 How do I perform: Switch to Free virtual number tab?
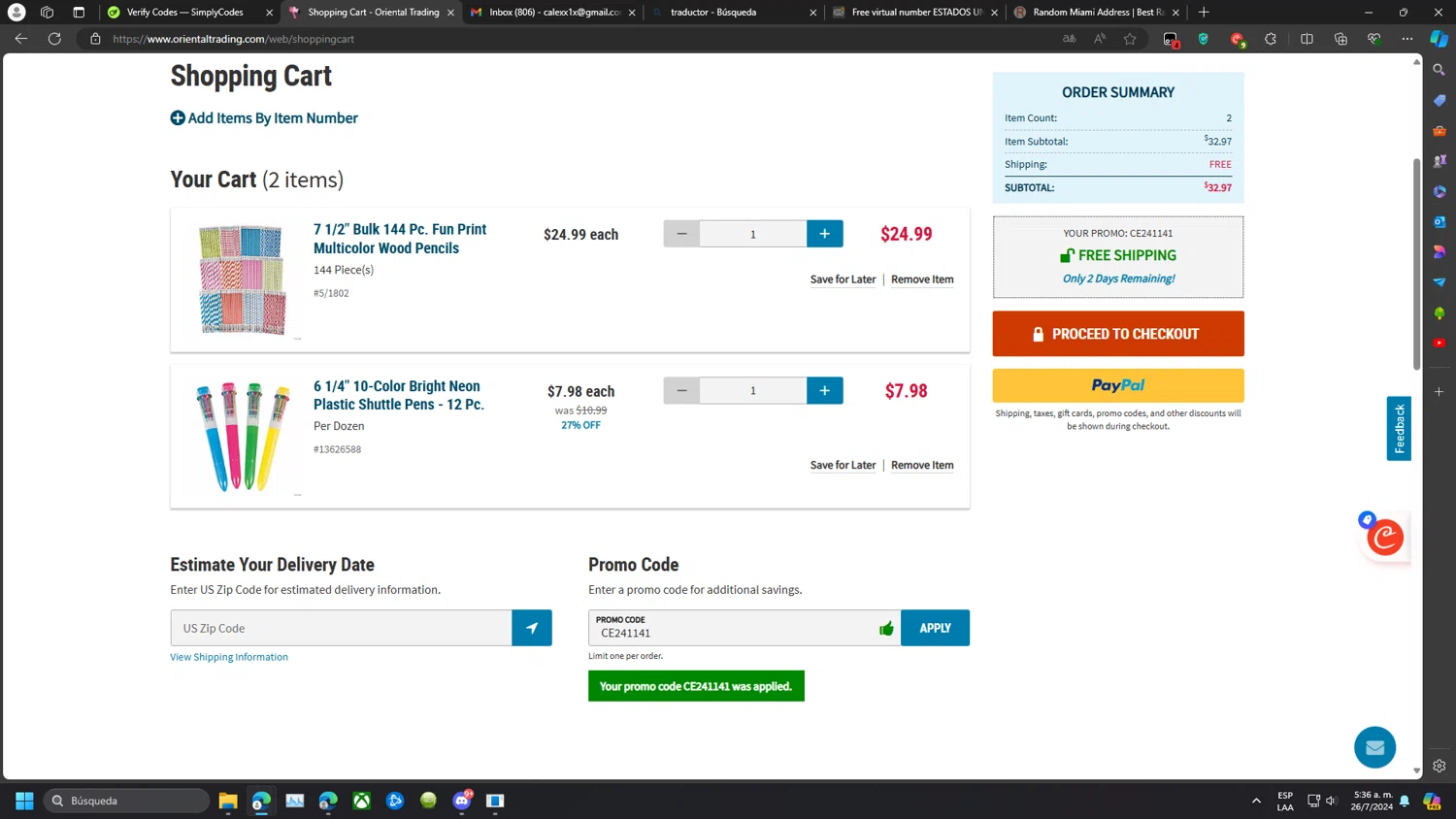coord(915,13)
